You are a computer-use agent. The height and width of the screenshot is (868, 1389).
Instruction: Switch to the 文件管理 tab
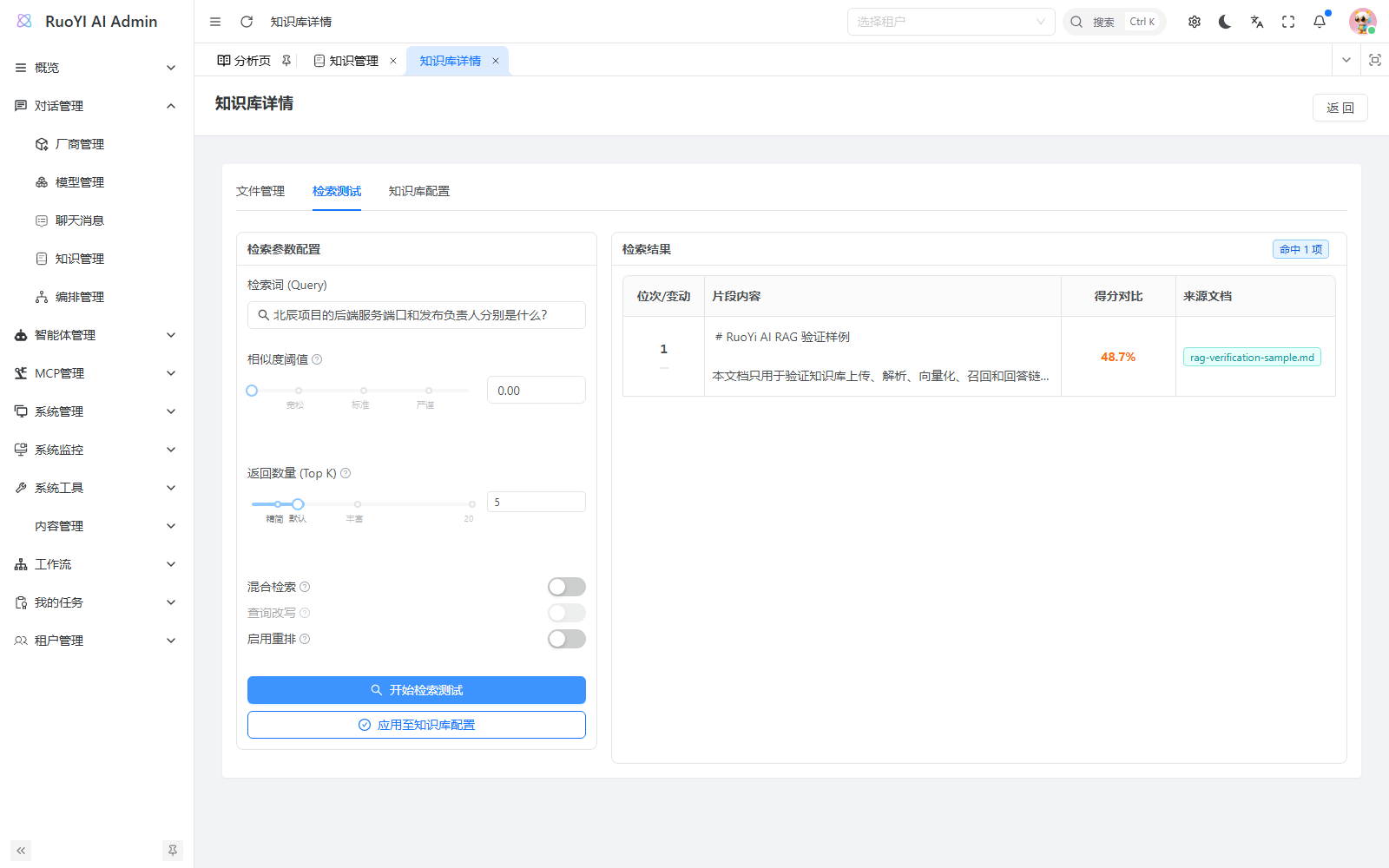pyautogui.click(x=260, y=191)
